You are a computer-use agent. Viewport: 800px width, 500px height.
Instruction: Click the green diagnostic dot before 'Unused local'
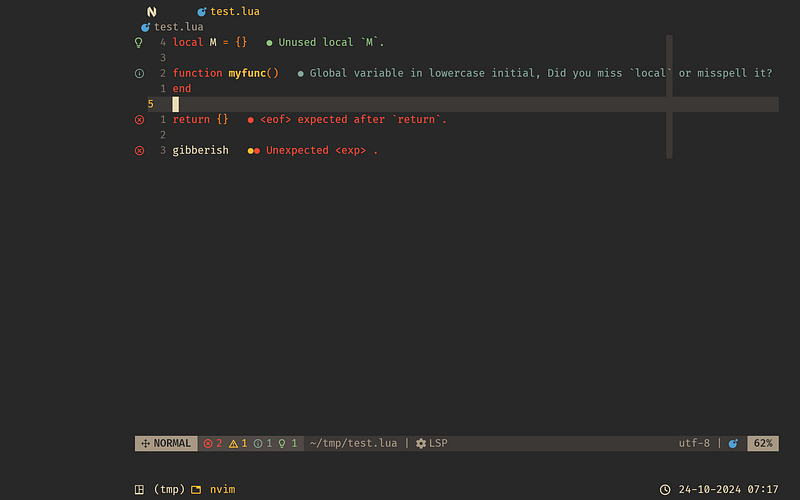(x=269, y=43)
